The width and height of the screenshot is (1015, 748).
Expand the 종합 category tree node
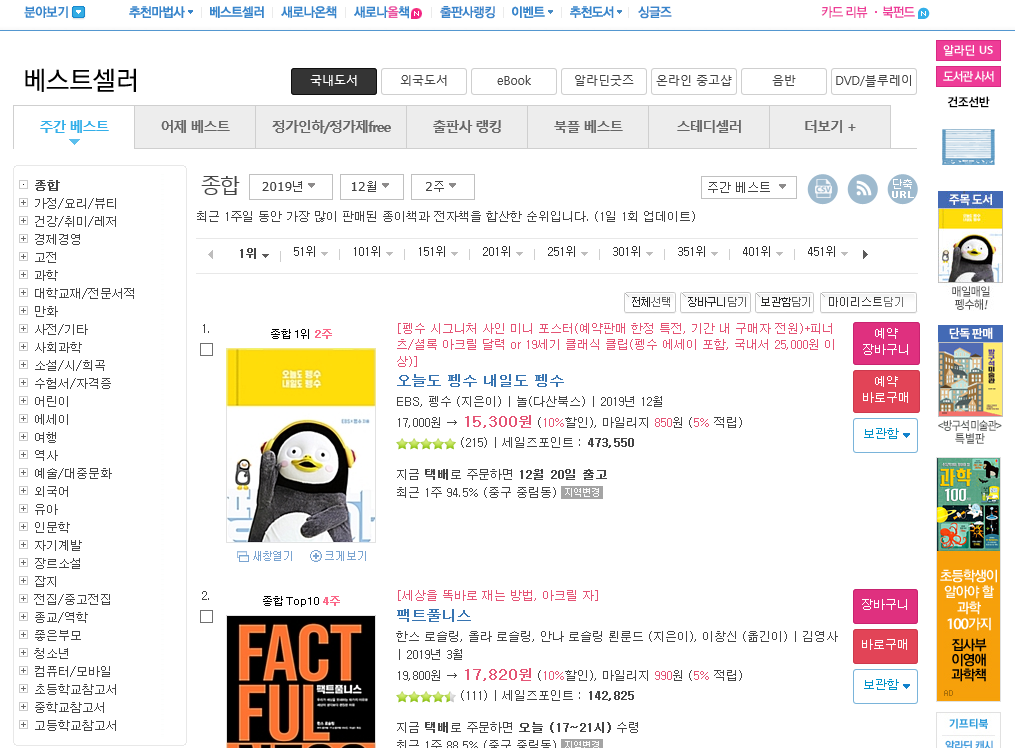[x=23, y=184]
